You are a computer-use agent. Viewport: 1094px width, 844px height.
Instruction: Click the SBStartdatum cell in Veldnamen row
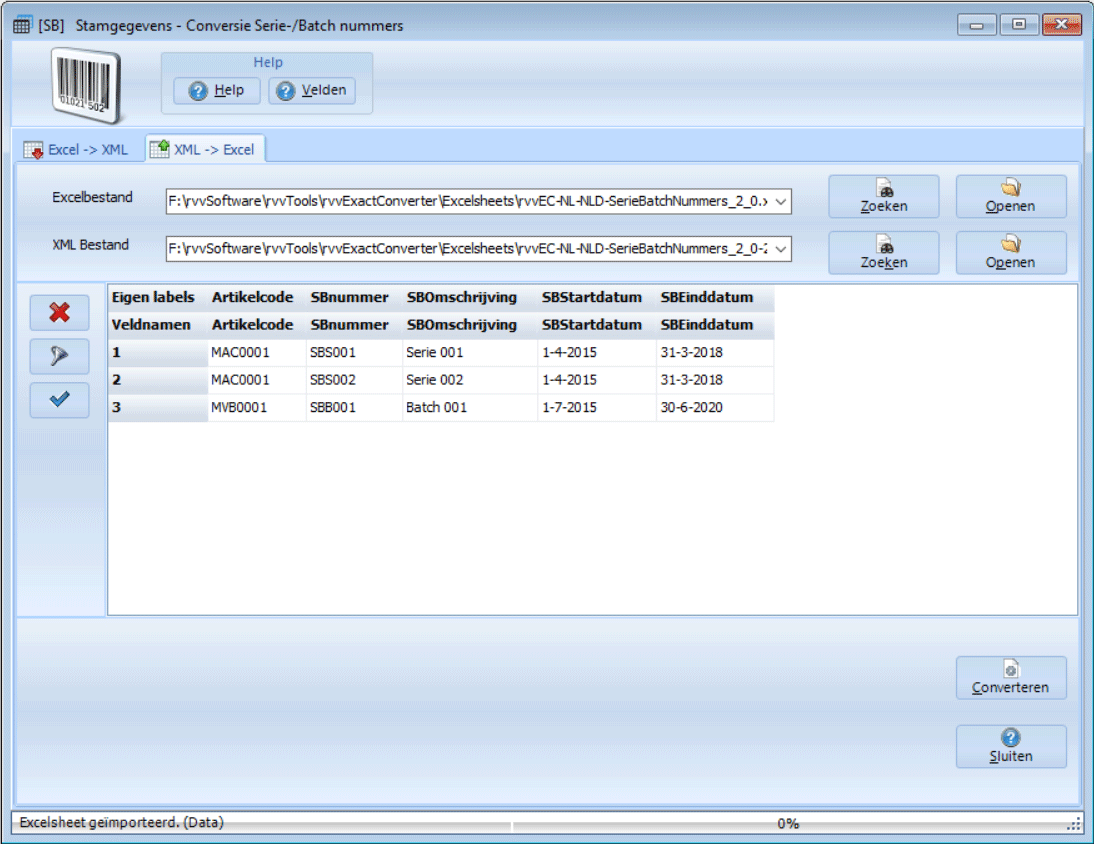point(597,325)
